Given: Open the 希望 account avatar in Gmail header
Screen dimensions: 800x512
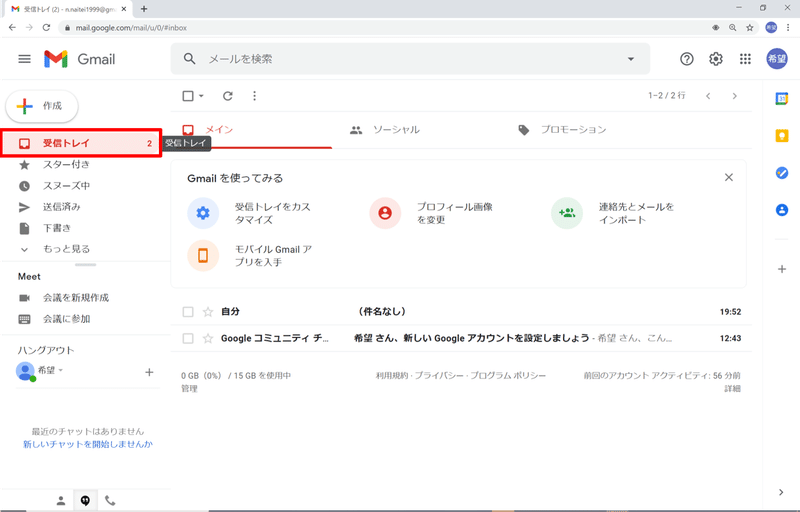Looking at the screenshot, I should click(x=777, y=59).
